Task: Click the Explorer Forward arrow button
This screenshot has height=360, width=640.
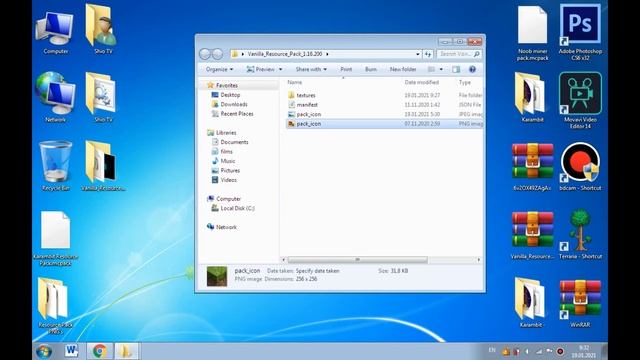Action: pos(218,54)
